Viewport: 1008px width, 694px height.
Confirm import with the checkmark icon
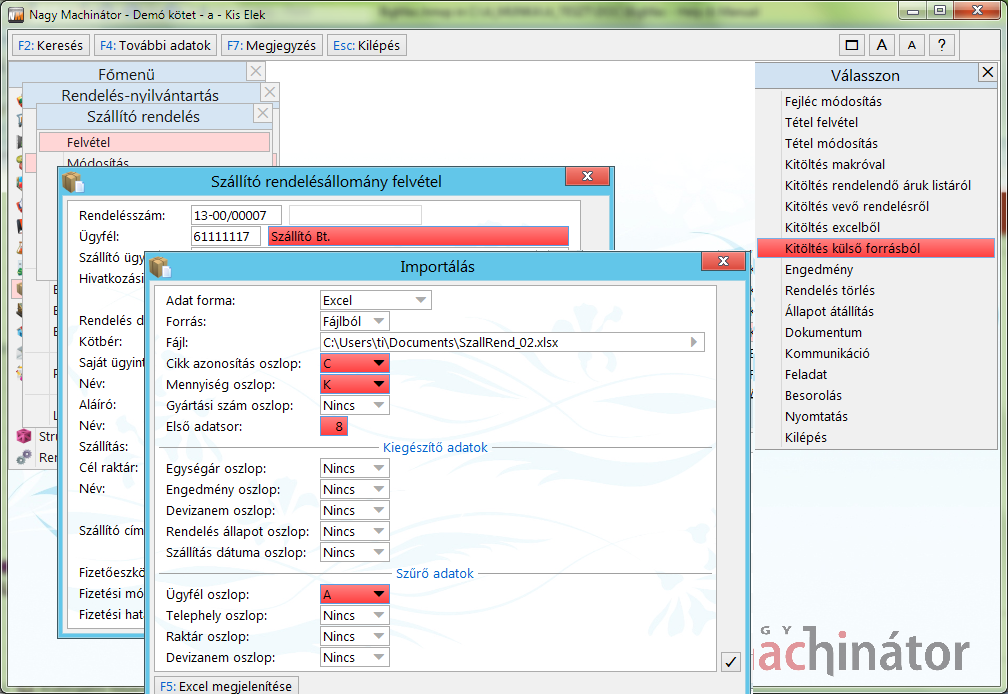[730, 661]
